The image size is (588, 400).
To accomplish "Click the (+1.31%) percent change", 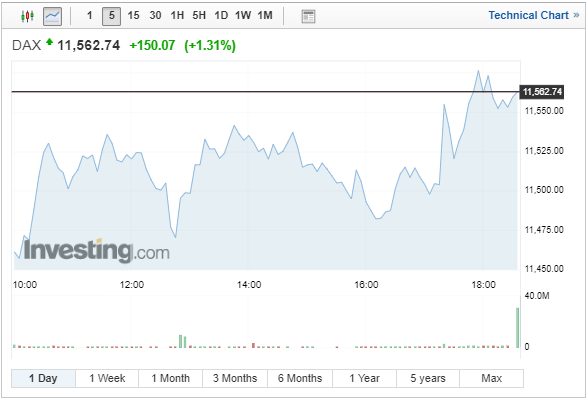I will (x=210, y=46).
